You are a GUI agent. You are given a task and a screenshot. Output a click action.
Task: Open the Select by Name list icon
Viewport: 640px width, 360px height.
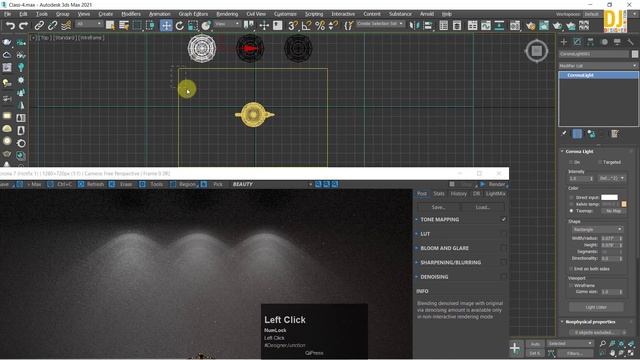(124, 26)
